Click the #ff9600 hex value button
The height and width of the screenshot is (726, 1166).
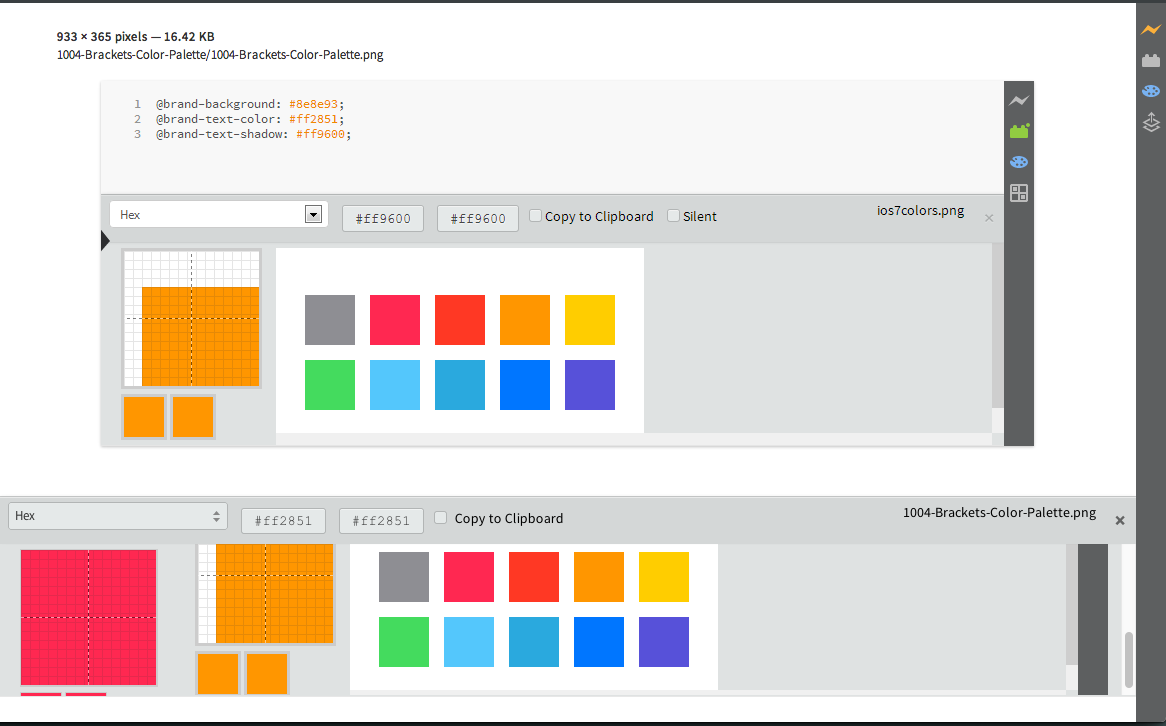[382, 217]
